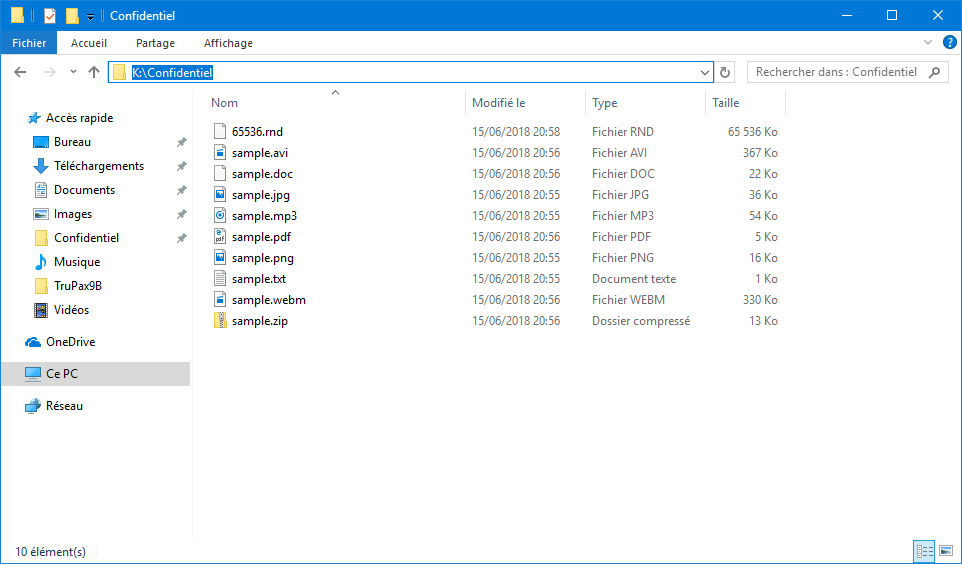
Task: Open the Fichier menu
Action: point(29,43)
